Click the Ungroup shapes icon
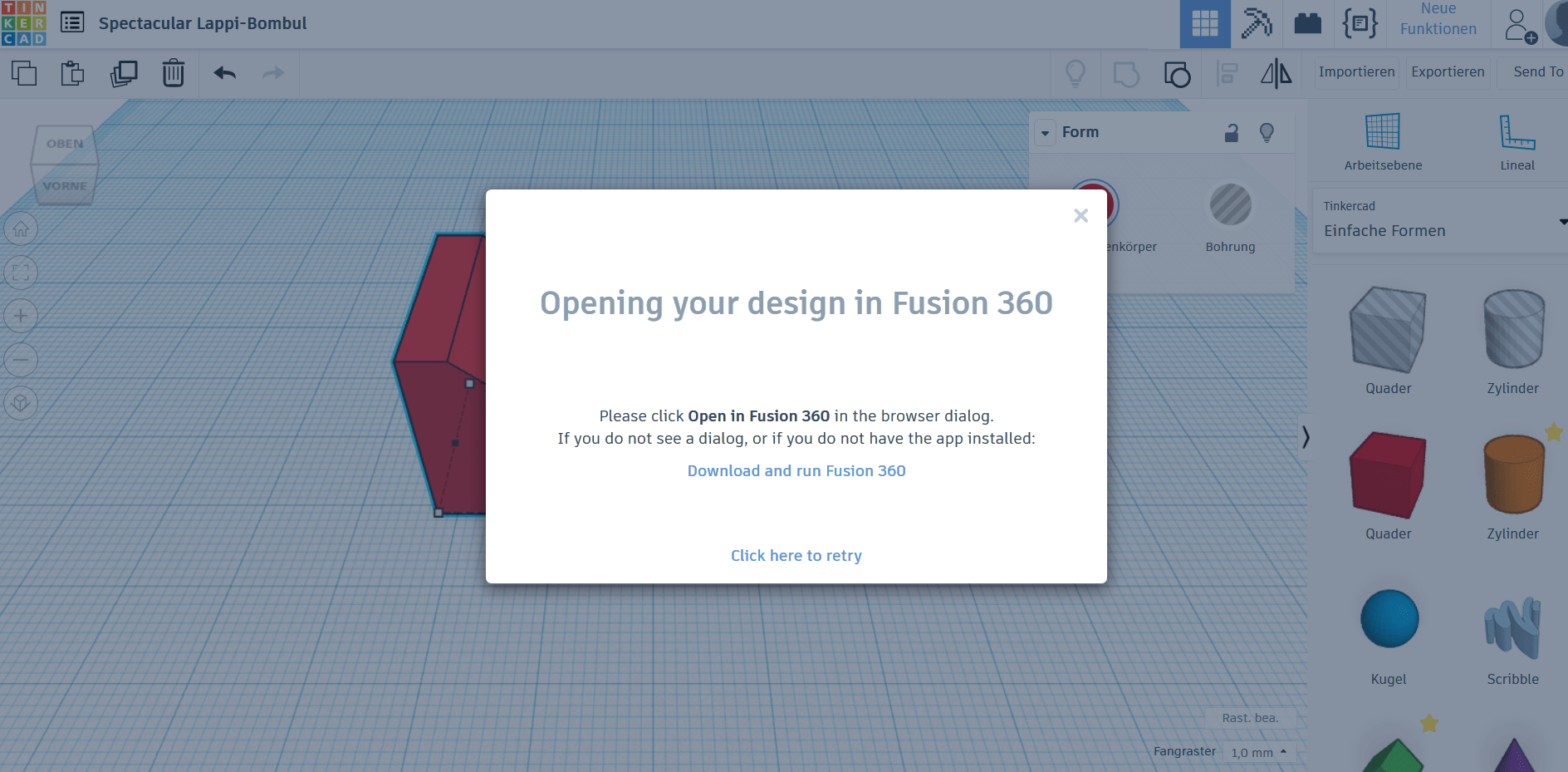This screenshot has width=1568, height=772. [x=1177, y=74]
